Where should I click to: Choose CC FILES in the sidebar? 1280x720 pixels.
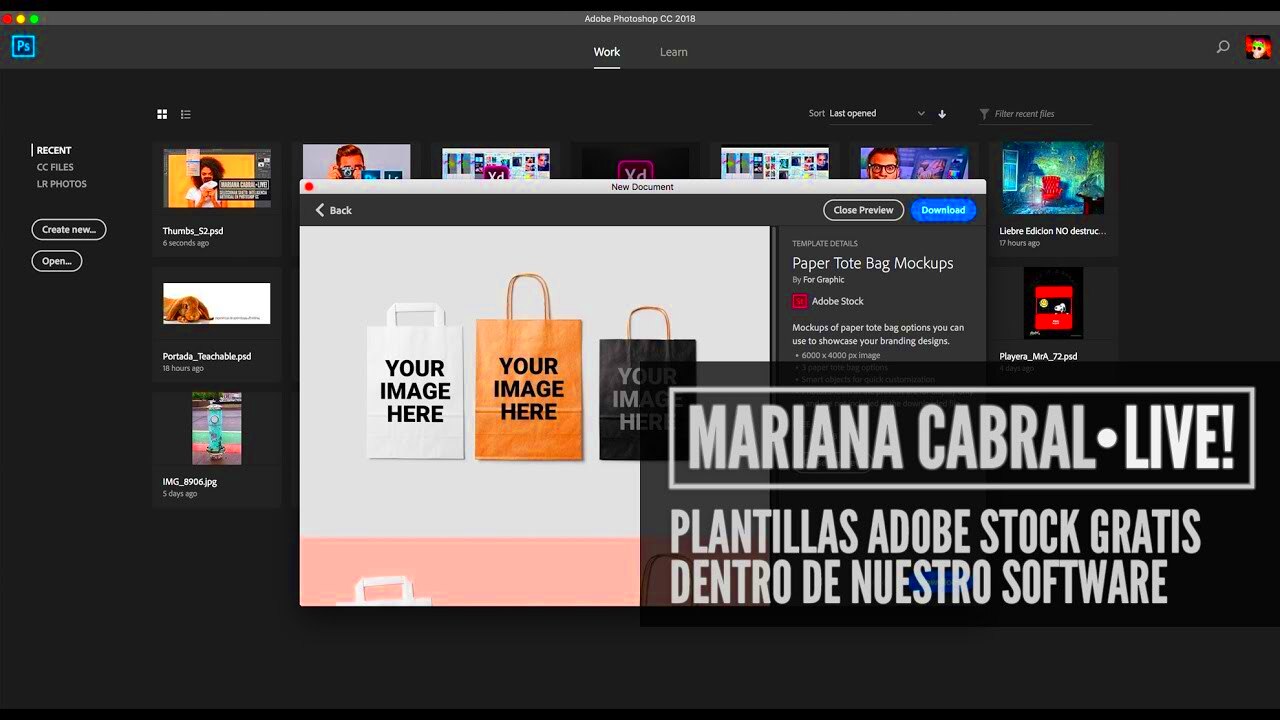(55, 167)
